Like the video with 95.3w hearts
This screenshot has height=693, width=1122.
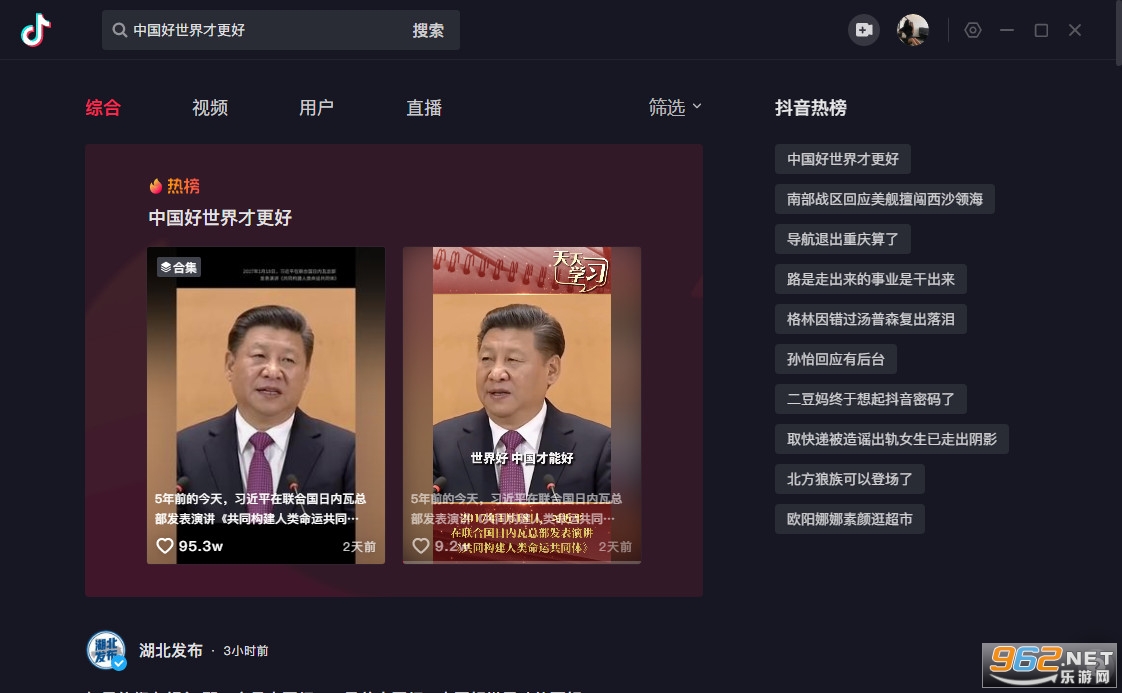[165, 546]
